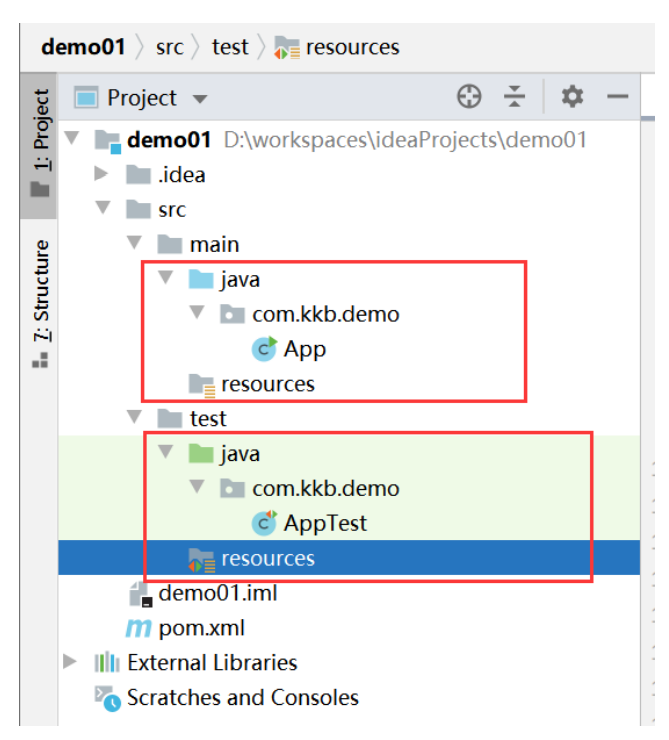Click the Locate/Scroll from Source crosshair icon

(x=469, y=97)
